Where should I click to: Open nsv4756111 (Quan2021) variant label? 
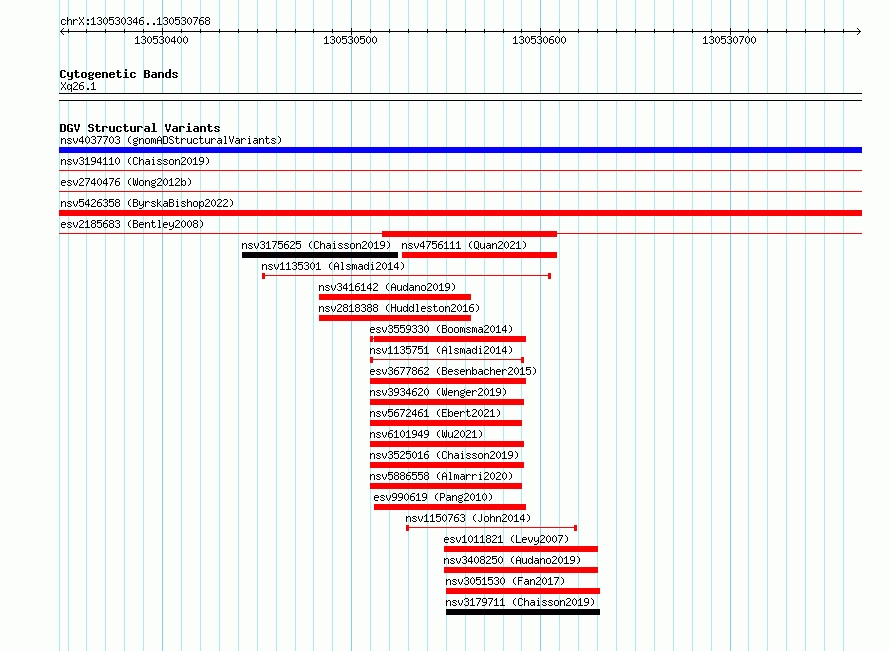click(464, 245)
